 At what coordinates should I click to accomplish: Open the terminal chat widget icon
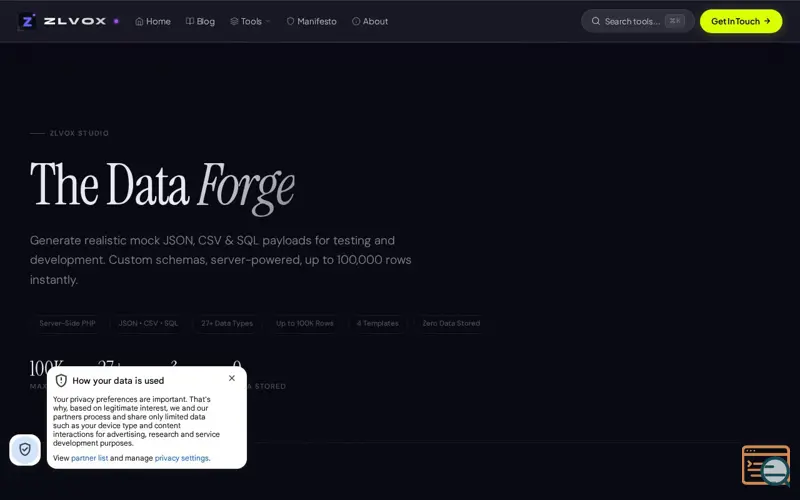[x=766, y=465]
